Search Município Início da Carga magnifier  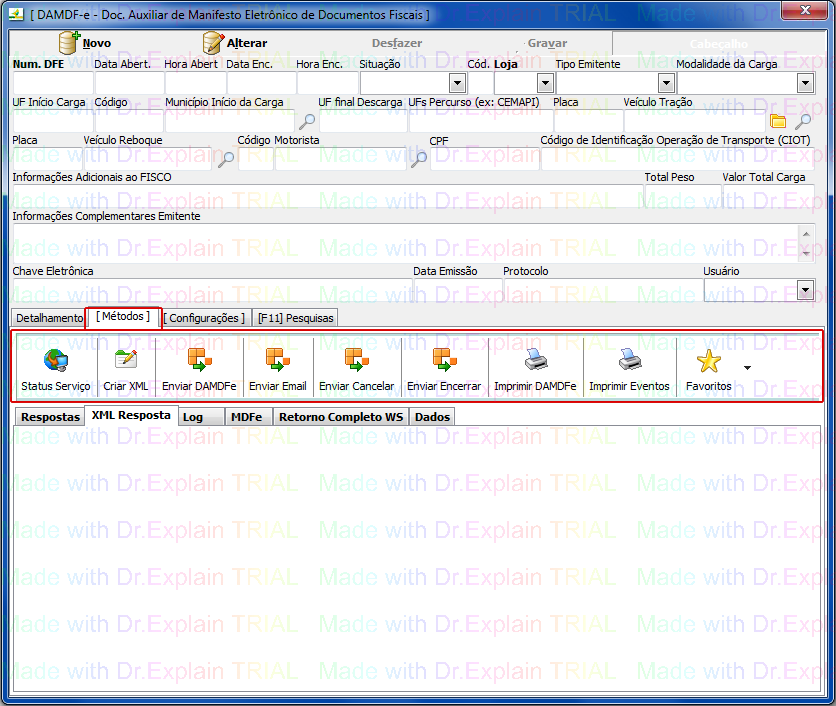[307, 122]
